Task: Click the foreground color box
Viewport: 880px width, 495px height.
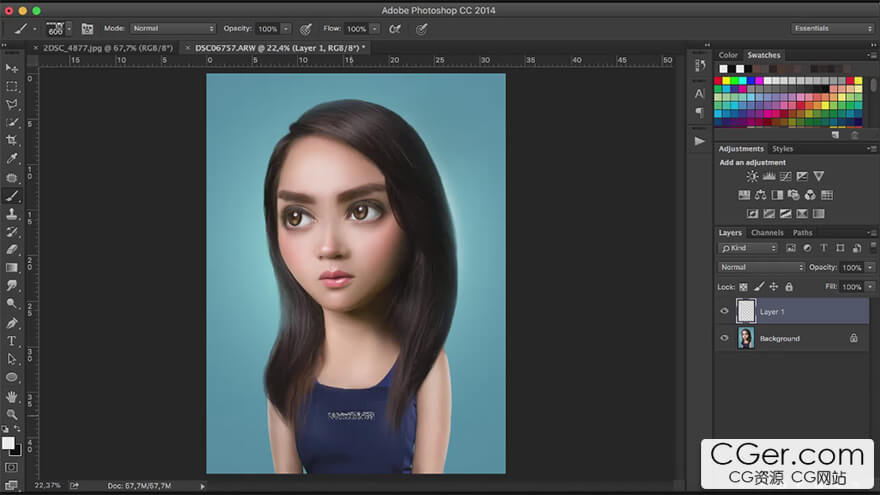Action: pyautogui.click(x=8, y=443)
